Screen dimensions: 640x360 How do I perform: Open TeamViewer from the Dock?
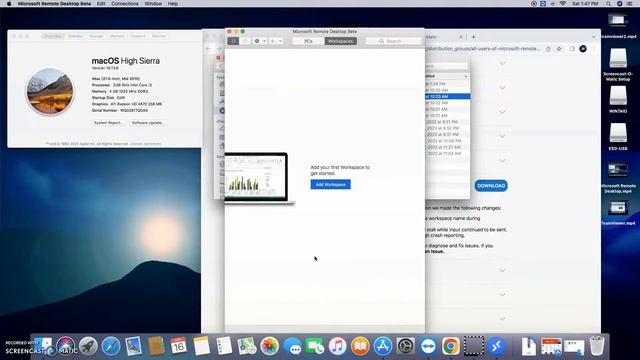[x=428, y=346]
